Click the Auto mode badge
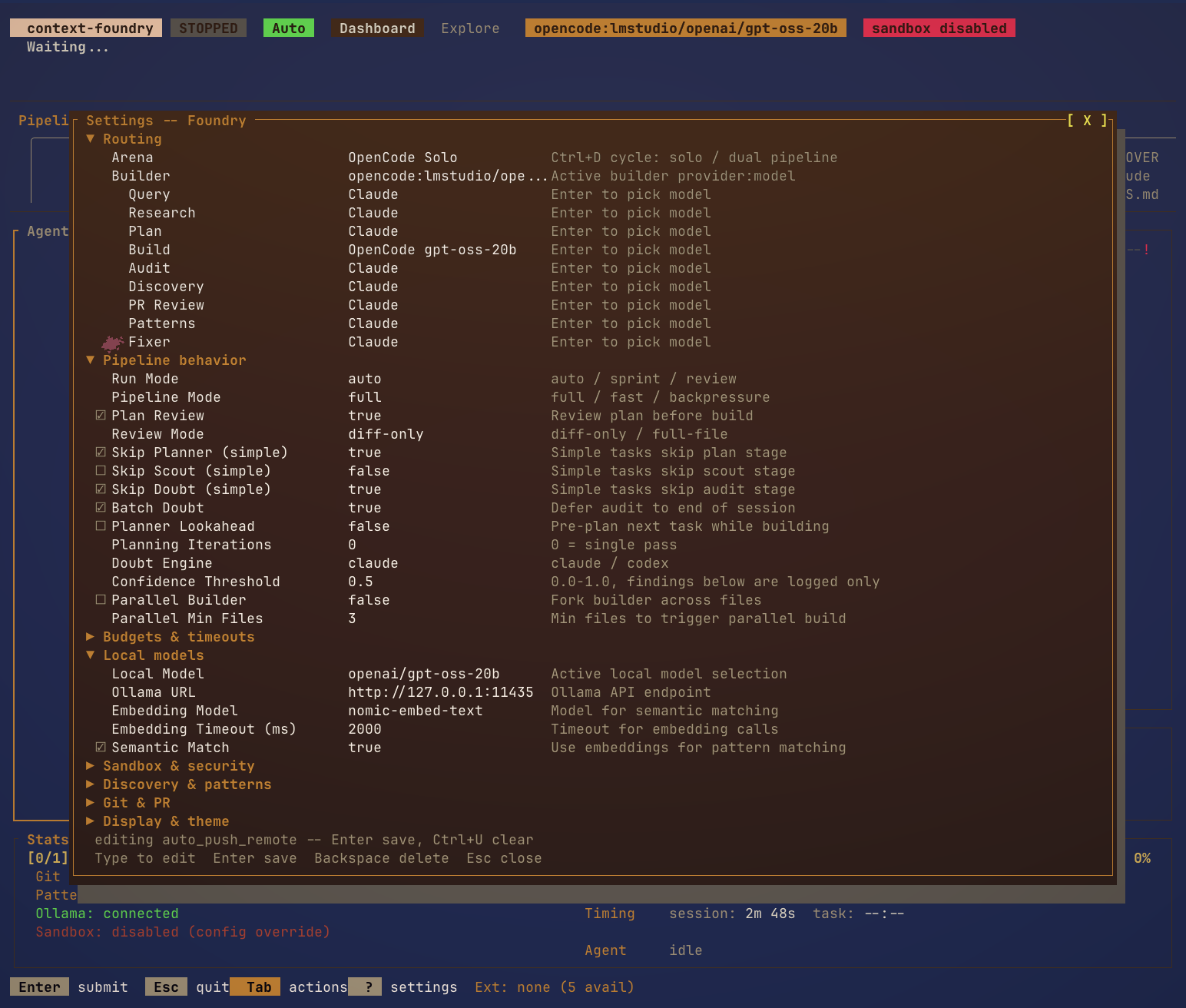1186x1008 pixels. 289,28
